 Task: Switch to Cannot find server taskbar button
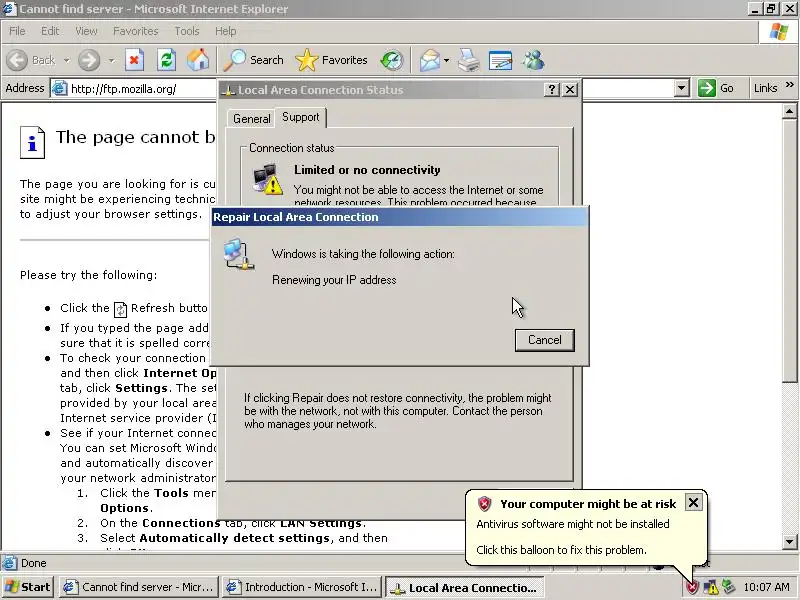coord(139,587)
